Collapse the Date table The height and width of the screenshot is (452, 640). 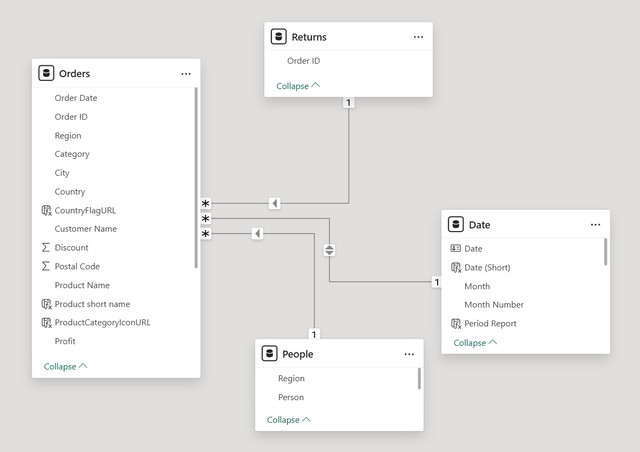(x=475, y=343)
